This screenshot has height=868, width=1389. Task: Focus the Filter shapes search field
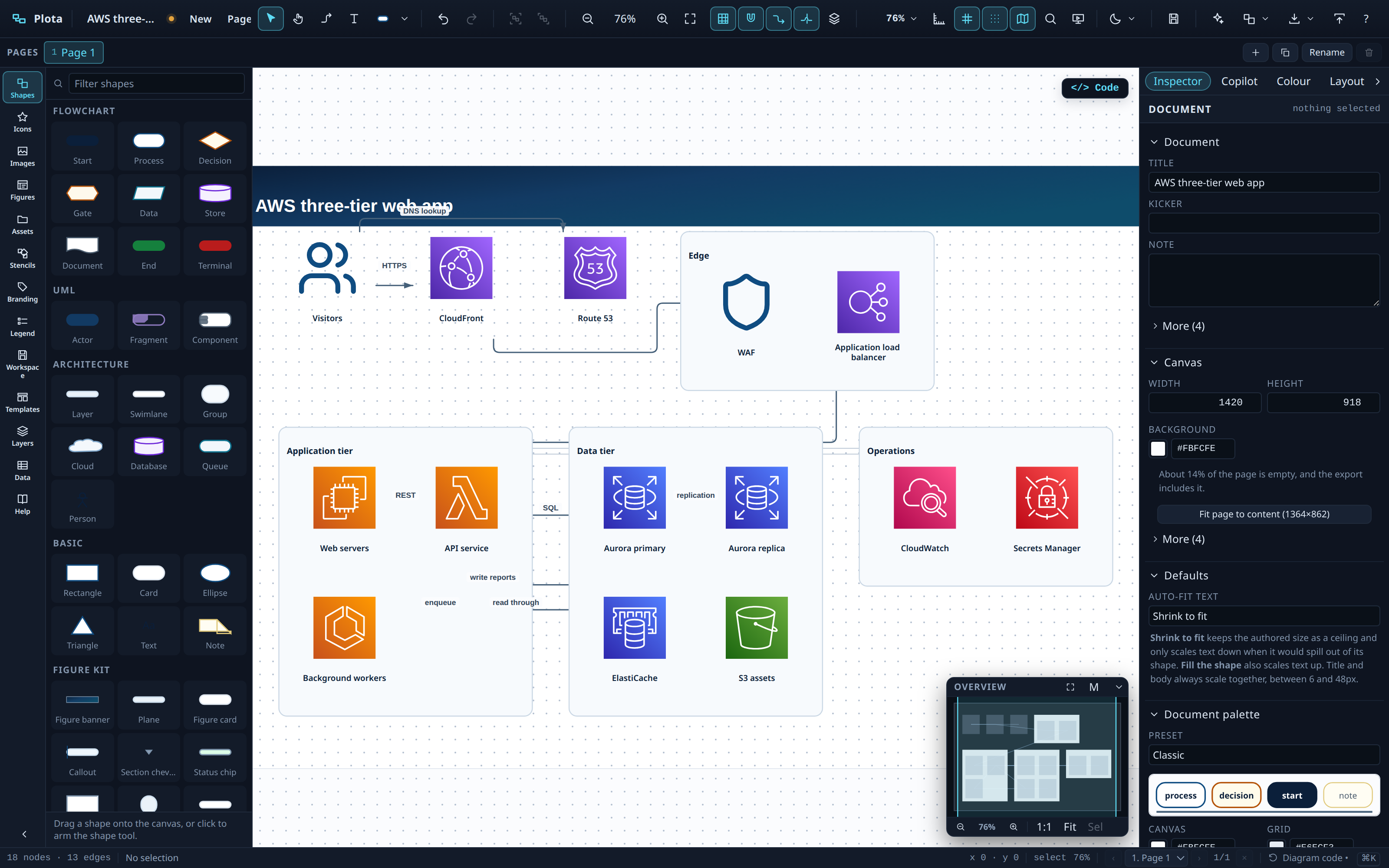pos(156,84)
